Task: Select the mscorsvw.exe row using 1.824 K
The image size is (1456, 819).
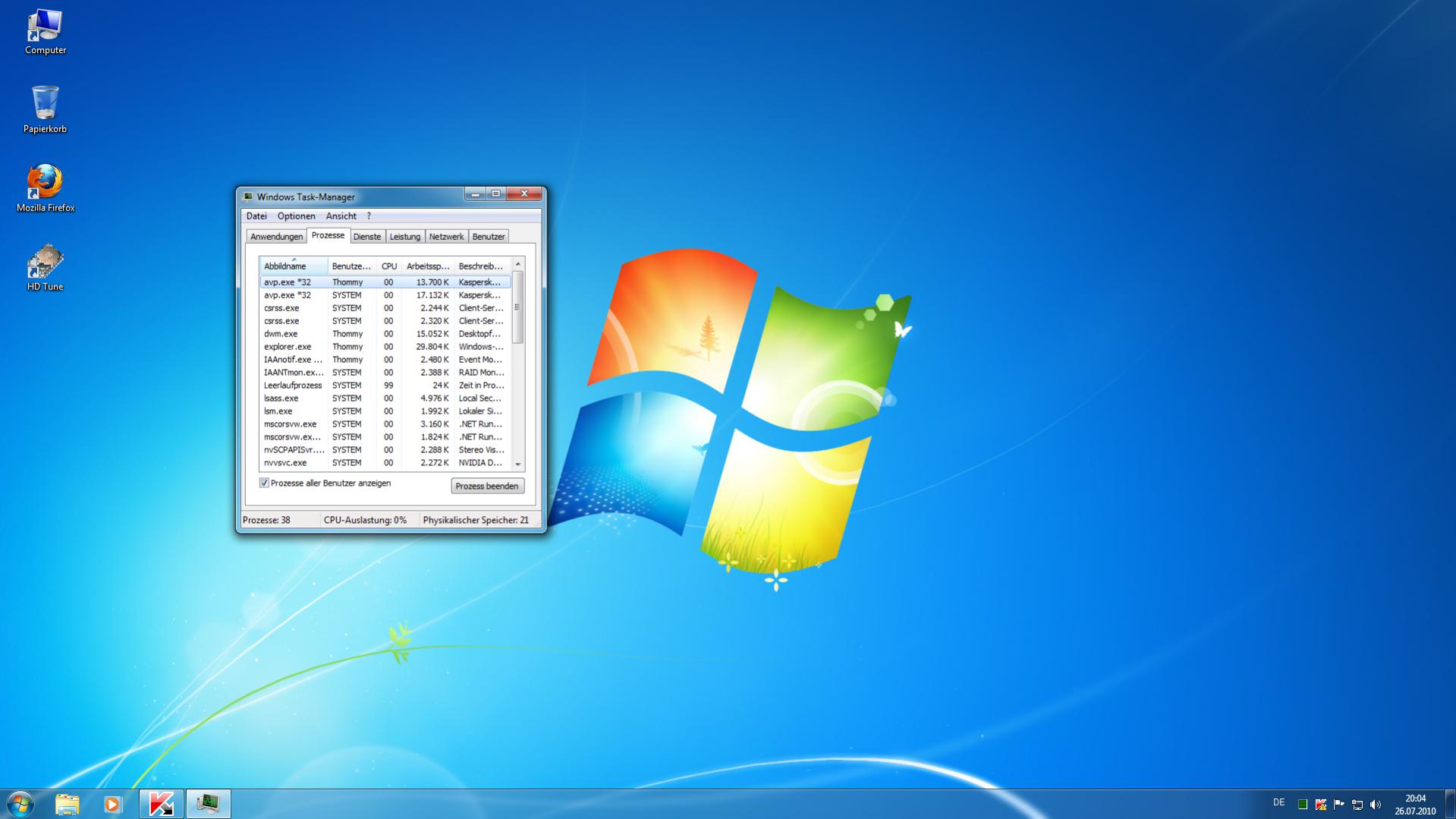Action: tap(385, 437)
